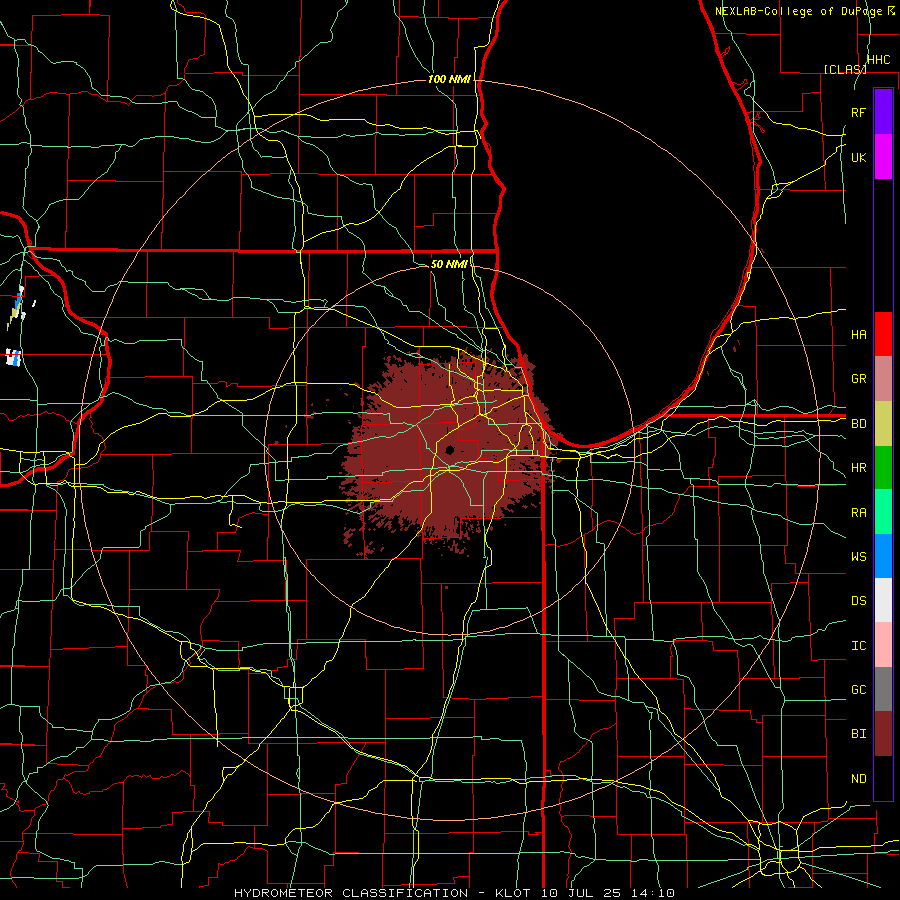
Task: Click the HA red legend swatch
Action: [883, 334]
